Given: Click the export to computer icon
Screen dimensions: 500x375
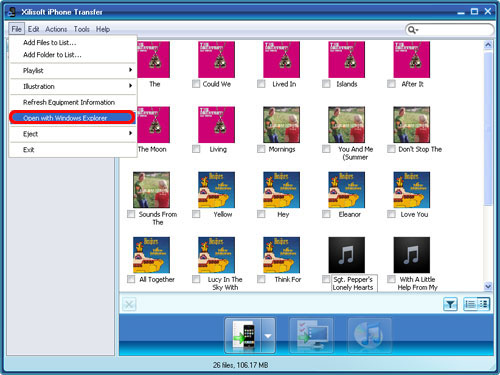Looking at the screenshot, I should tap(312, 335).
